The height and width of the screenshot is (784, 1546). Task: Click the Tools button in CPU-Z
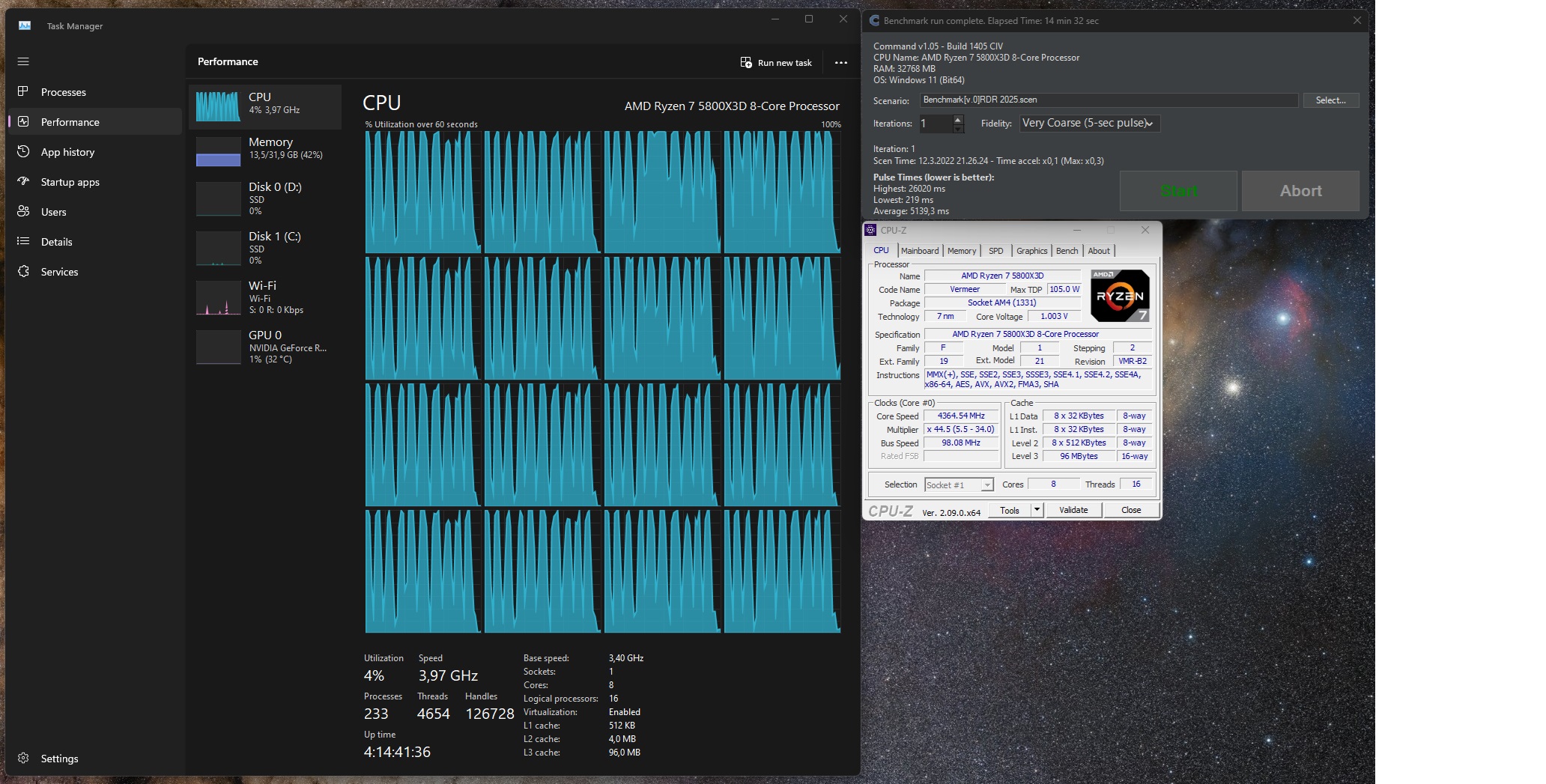1010,511
